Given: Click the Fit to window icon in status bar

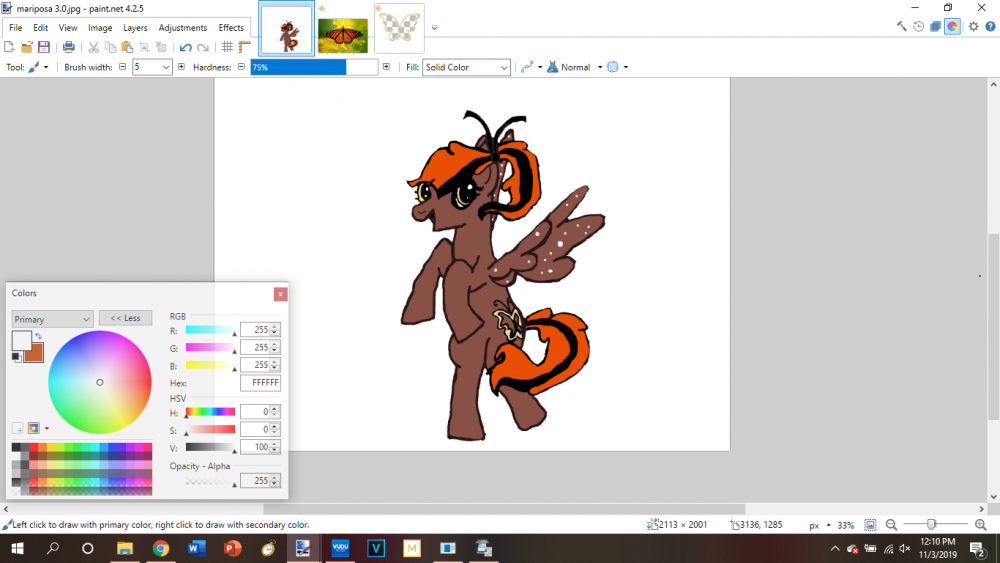Looking at the screenshot, I should coord(870,525).
